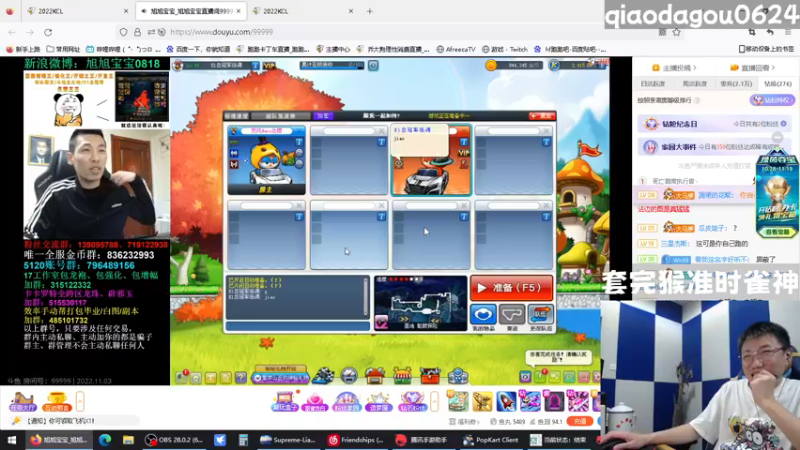Open the welfare coupon link
Viewport: 800px width, 450px height.
[x=464, y=422]
